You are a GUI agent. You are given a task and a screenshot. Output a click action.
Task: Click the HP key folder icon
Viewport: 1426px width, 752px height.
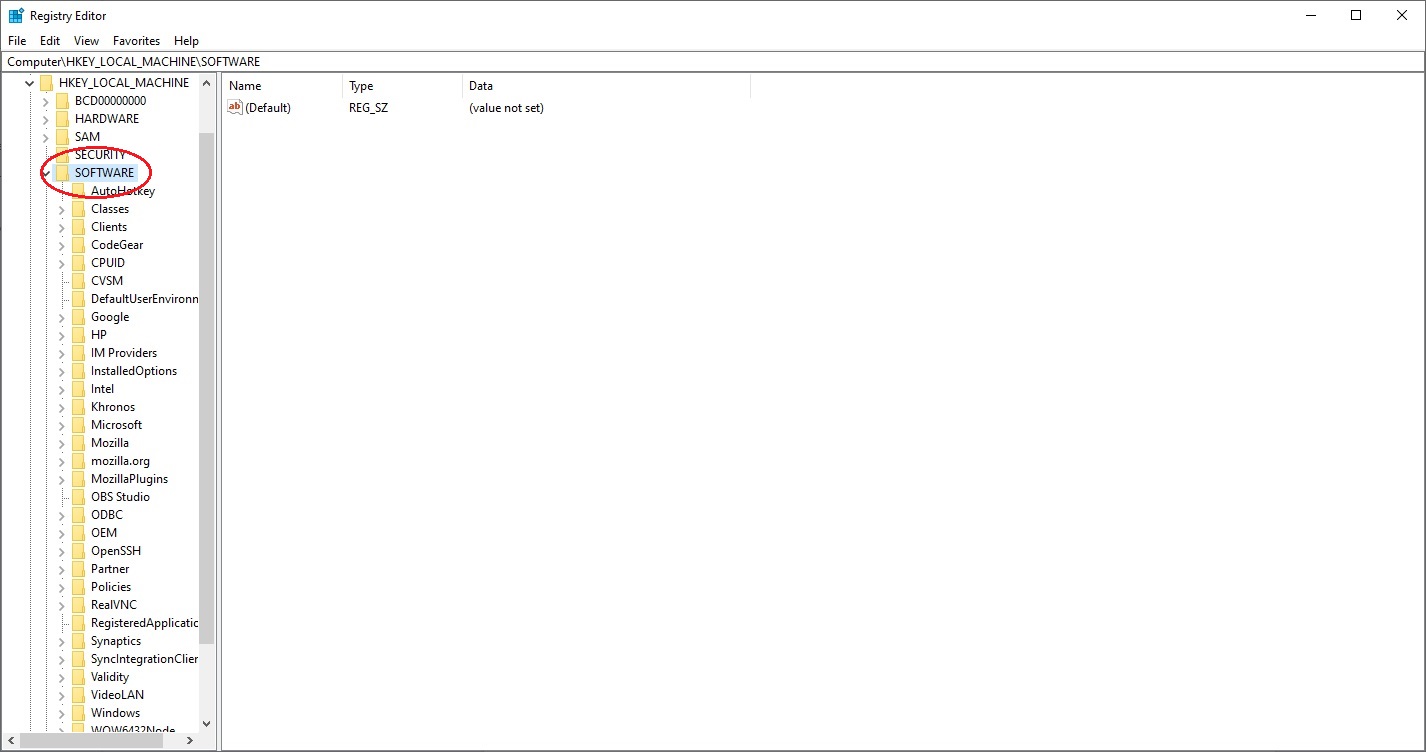click(78, 335)
